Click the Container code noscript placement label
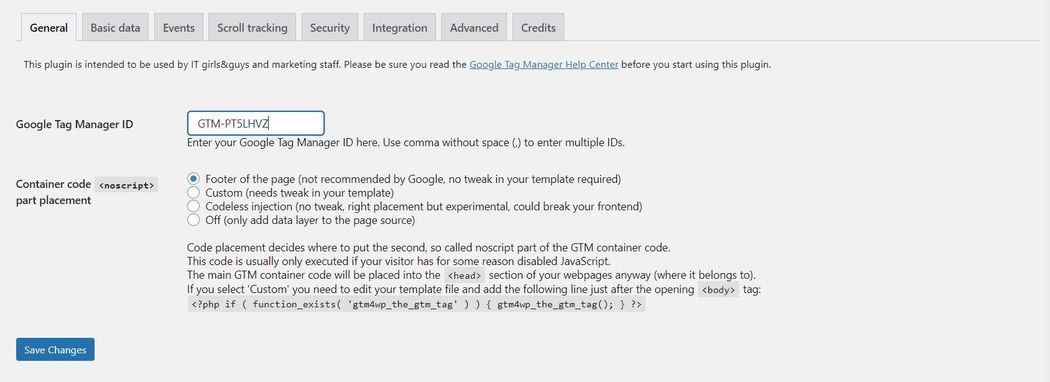The width and height of the screenshot is (1050, 382). click(x=87, y=192)
